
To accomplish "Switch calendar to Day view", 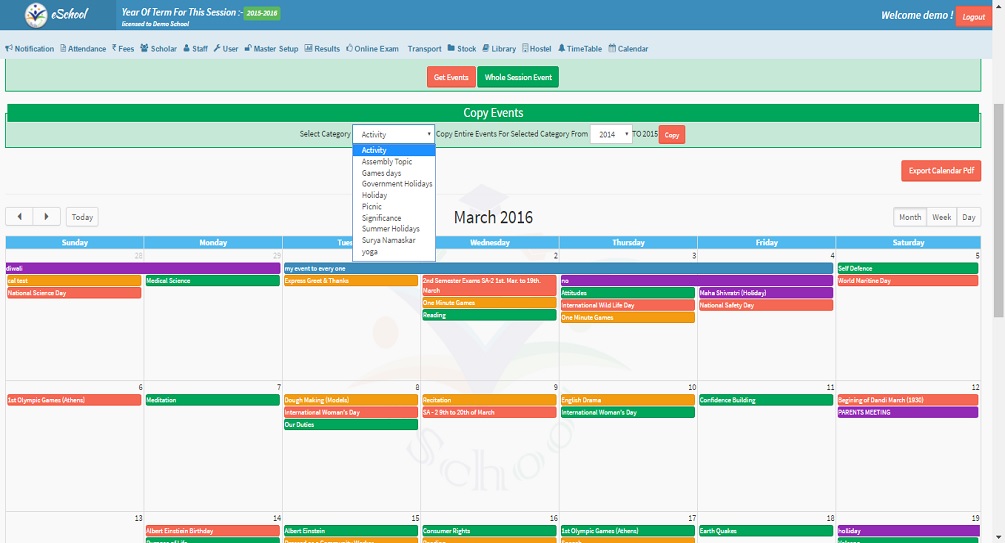I will [x=968, y=217].
